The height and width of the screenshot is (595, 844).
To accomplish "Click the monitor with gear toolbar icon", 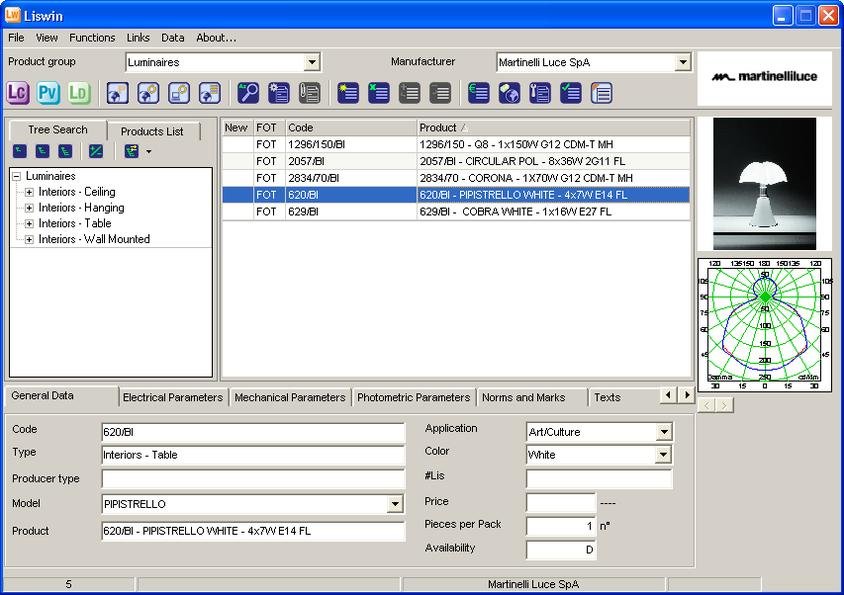I will coord(179,93).
